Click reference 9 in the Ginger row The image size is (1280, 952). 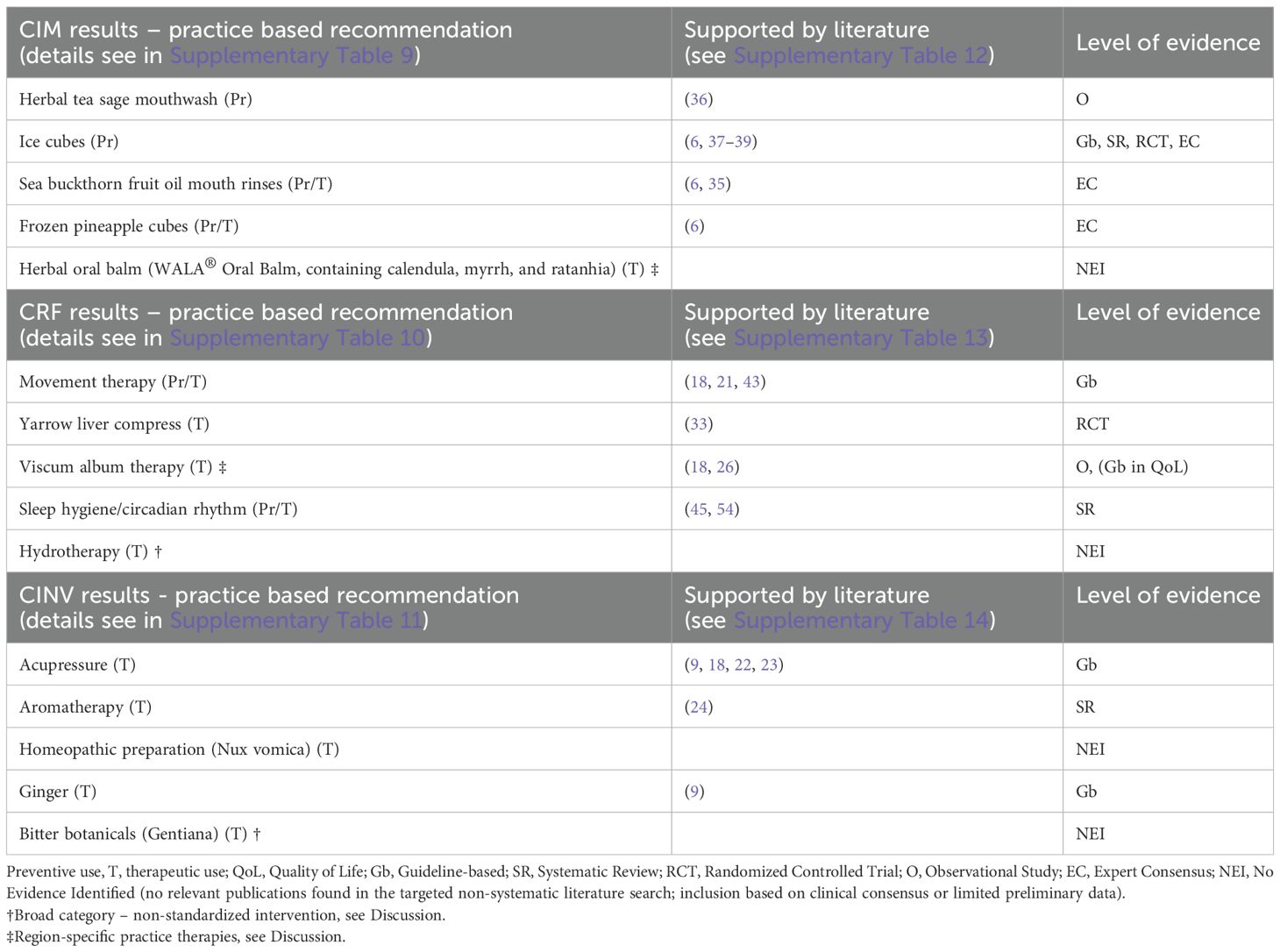(x=694, y=792)
